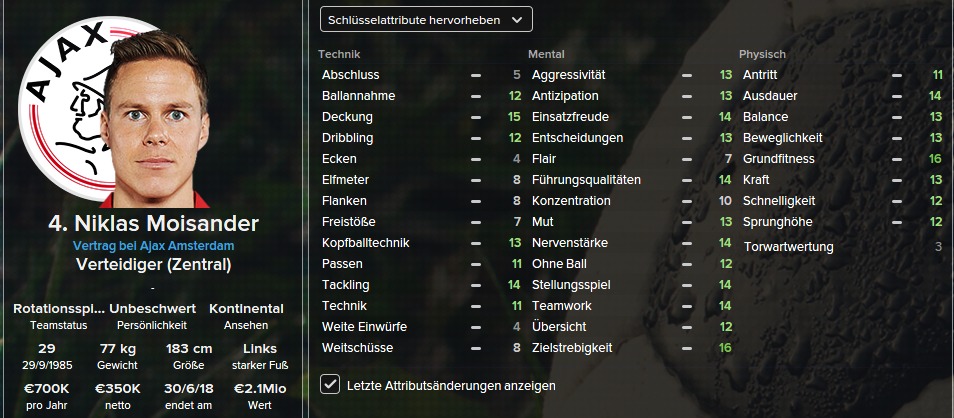The width and height of the screenshot is (954, 418).
Task: Open the Vertrag bei Ajax Amsterdam link
Action: pyautogui.click(x=153, y=246)
